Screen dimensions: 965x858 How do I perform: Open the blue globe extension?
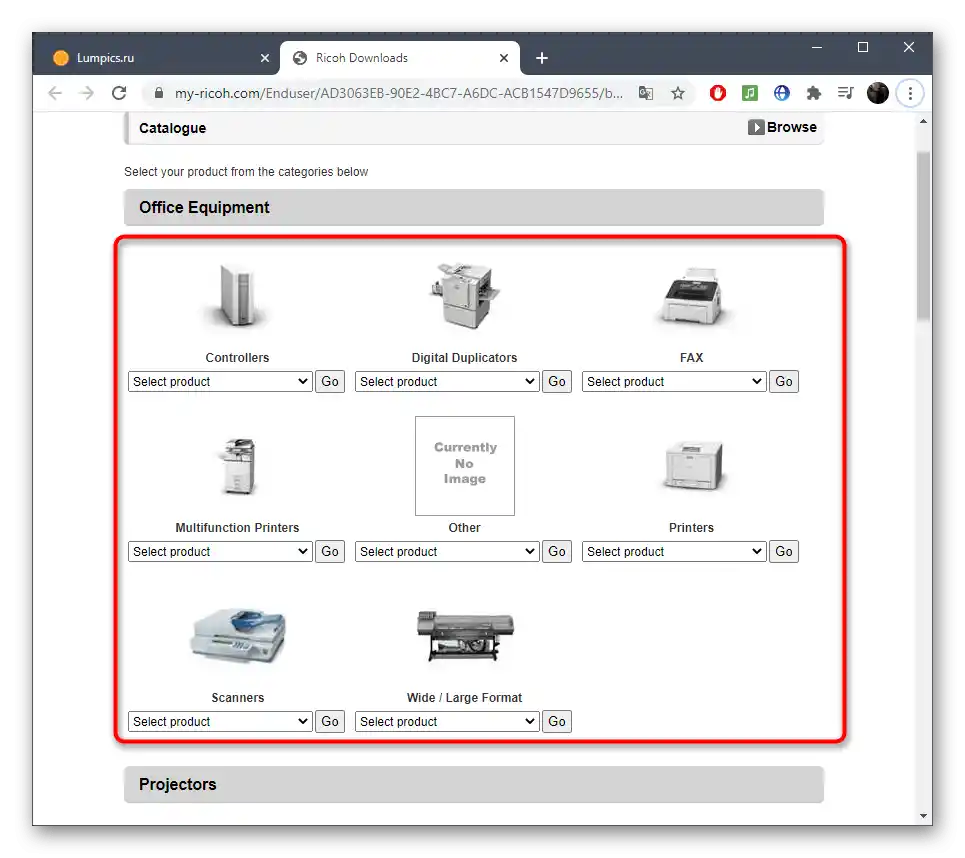[x=782, y=93]
